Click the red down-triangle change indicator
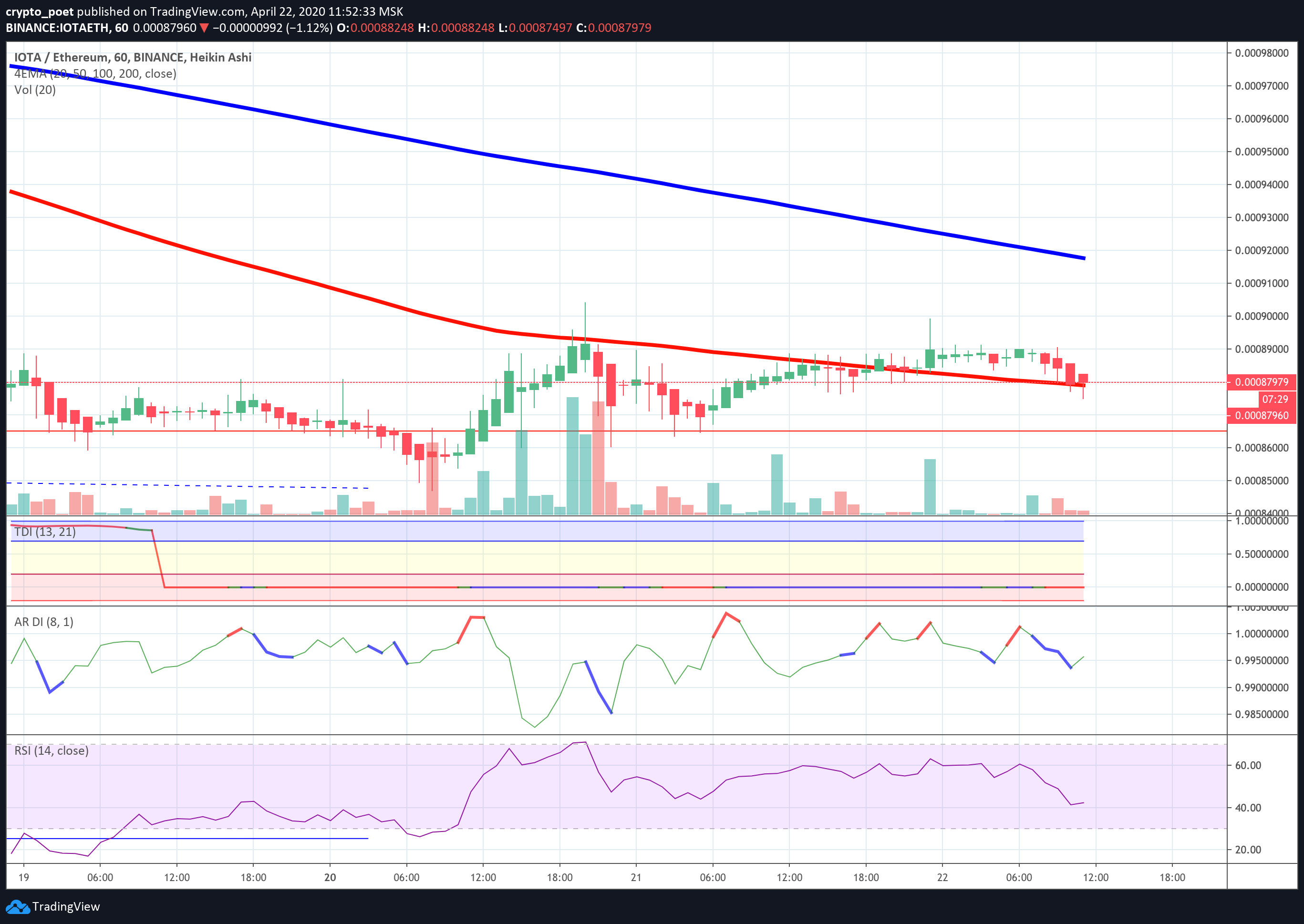This screenshot has height=924, width=1304. [204, 28]
